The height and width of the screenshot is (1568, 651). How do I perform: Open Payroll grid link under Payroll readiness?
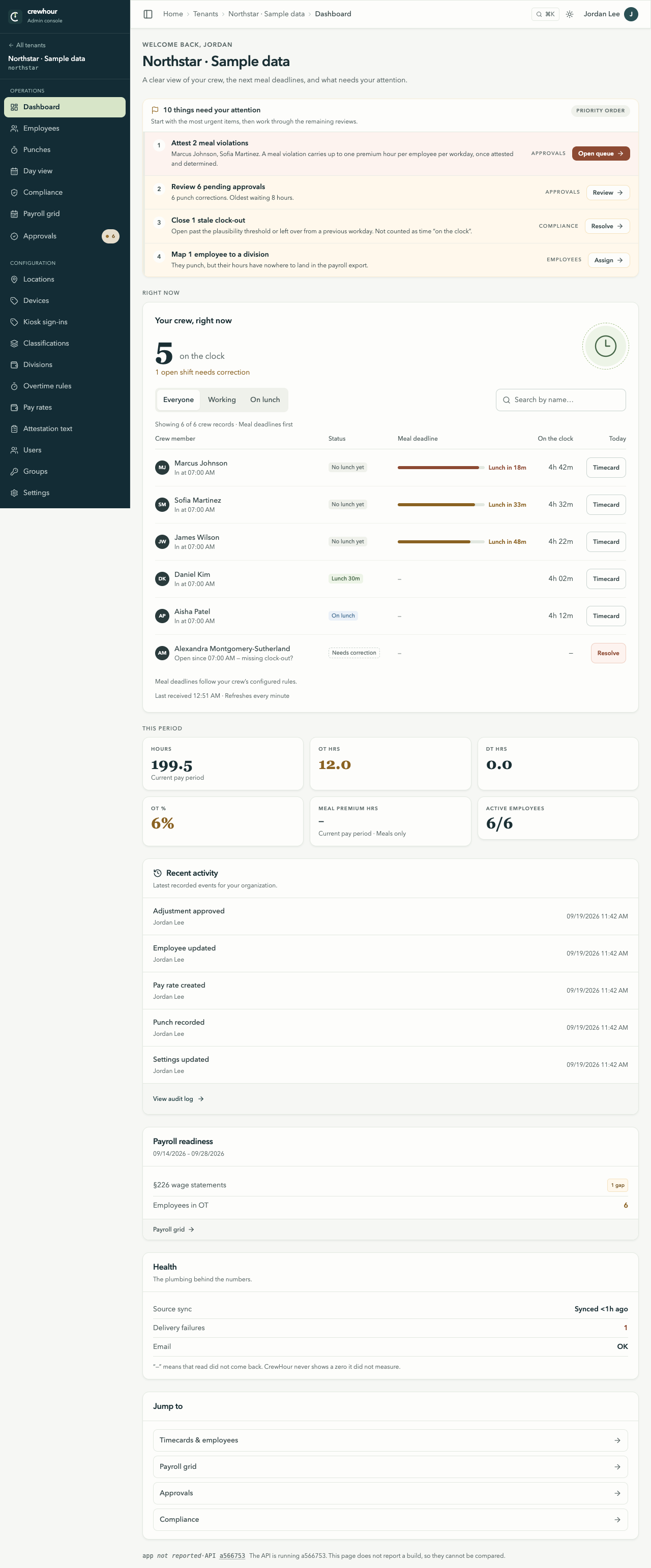(173, 1229)
